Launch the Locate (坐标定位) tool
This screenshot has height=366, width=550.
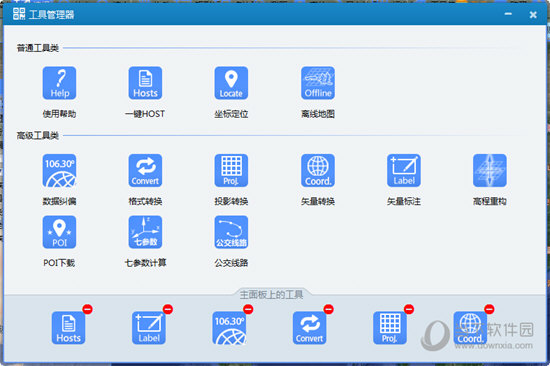pyautogui.click(x=231, y=83)
